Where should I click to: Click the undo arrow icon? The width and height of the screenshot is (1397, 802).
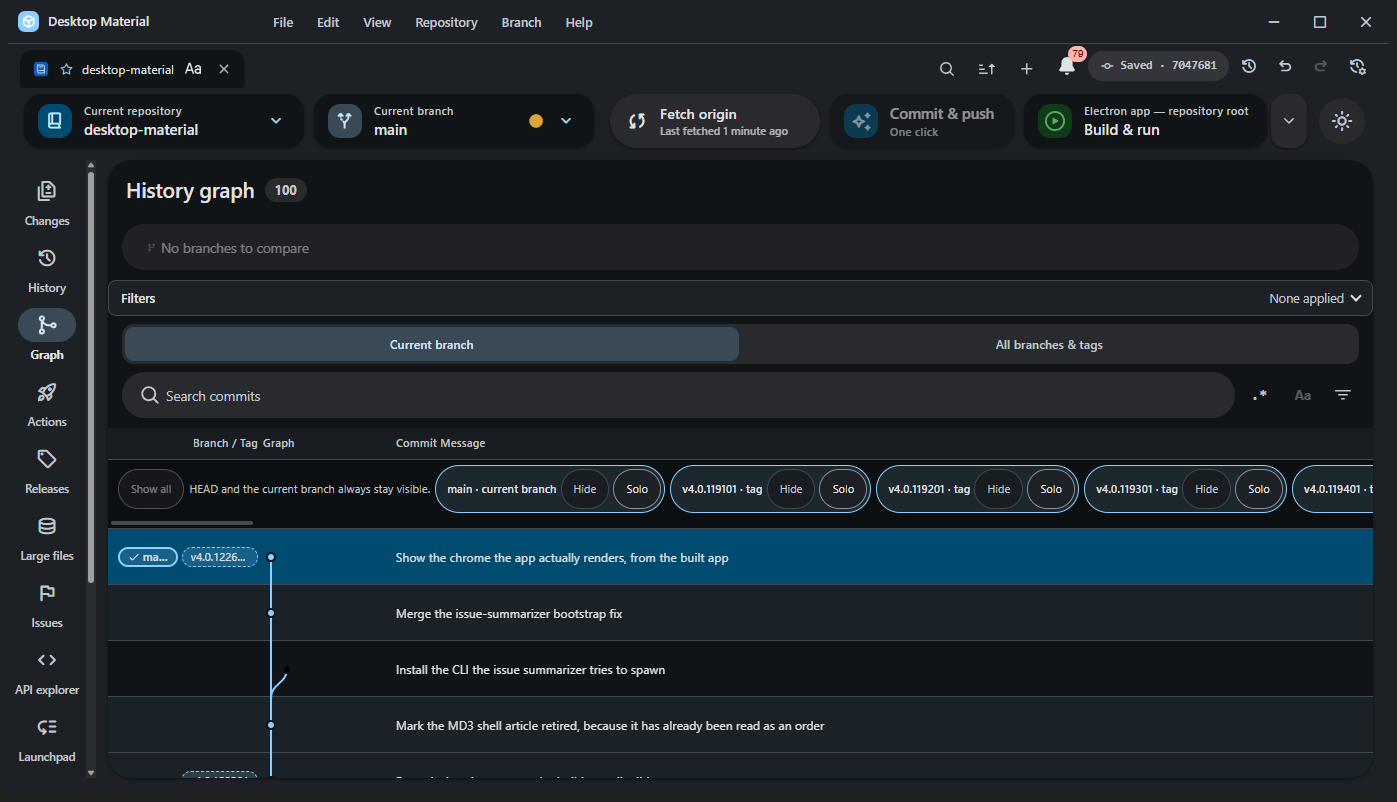tap(1285, 66)
